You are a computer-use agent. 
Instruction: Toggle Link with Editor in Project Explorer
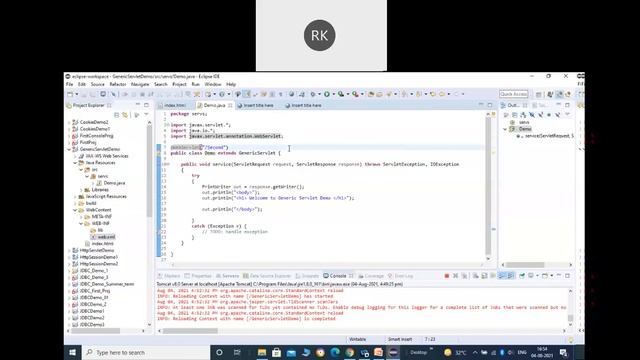tap(125, 115)
